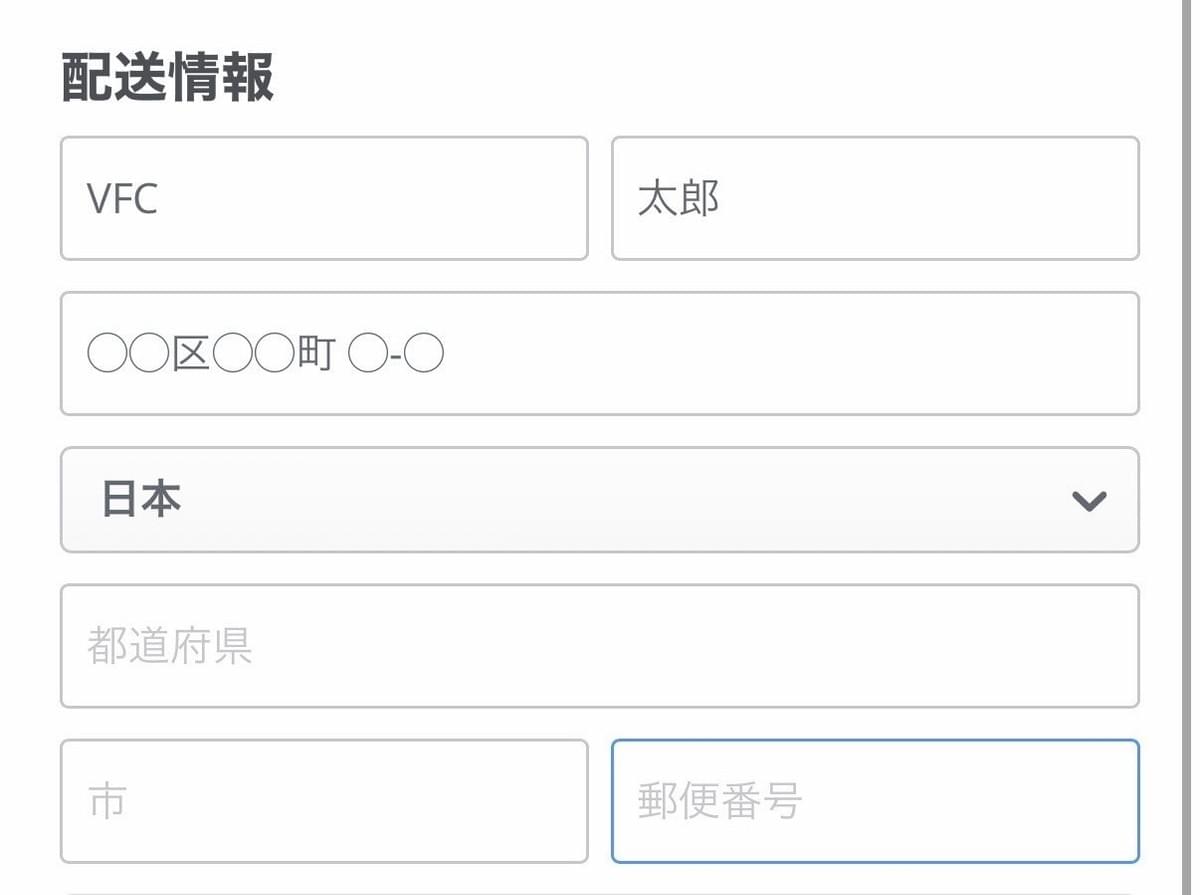
Task: Place cursor on the 太郎 text
Action: 678,199
